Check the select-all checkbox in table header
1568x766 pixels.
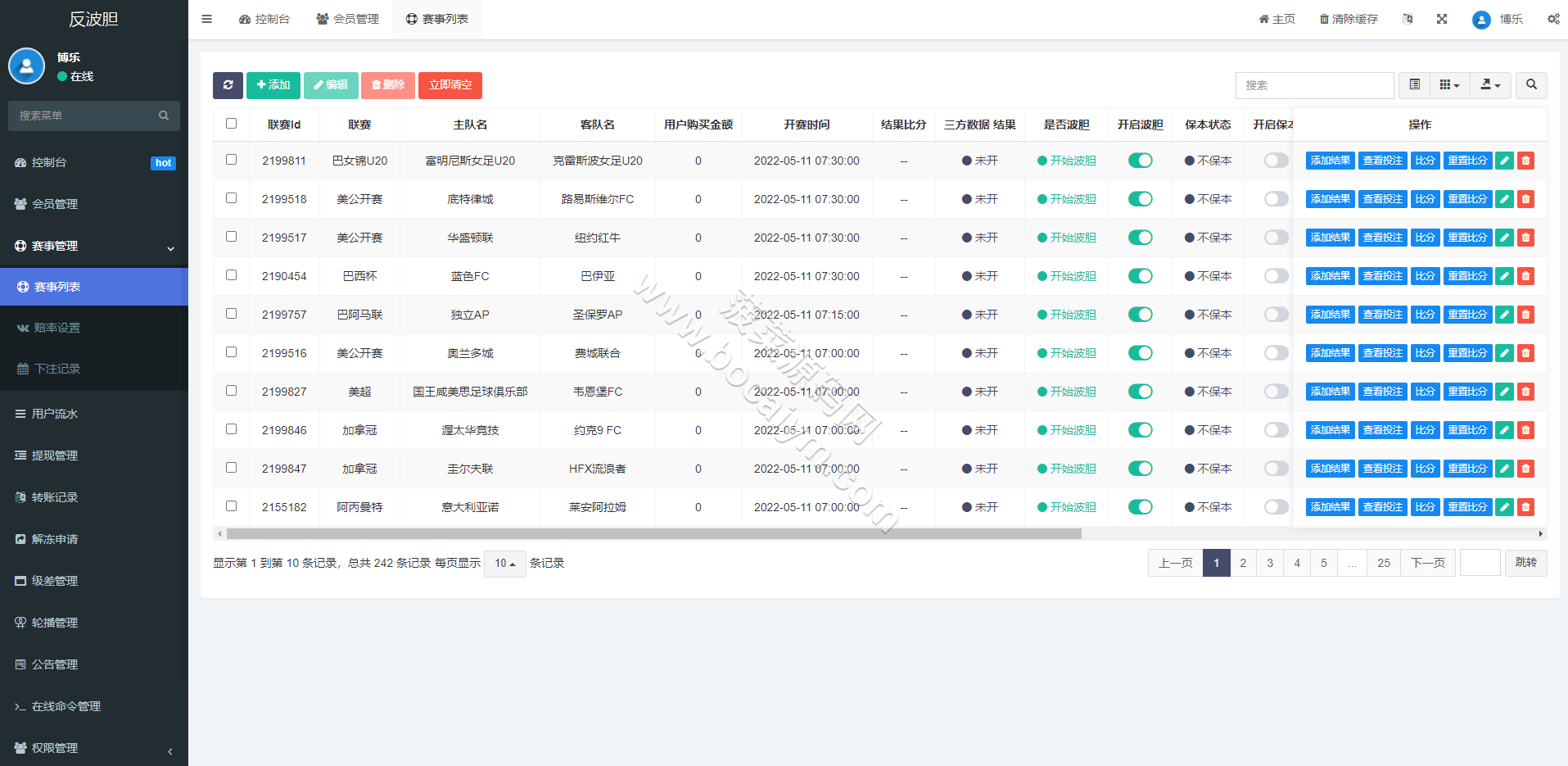(231, 124)
